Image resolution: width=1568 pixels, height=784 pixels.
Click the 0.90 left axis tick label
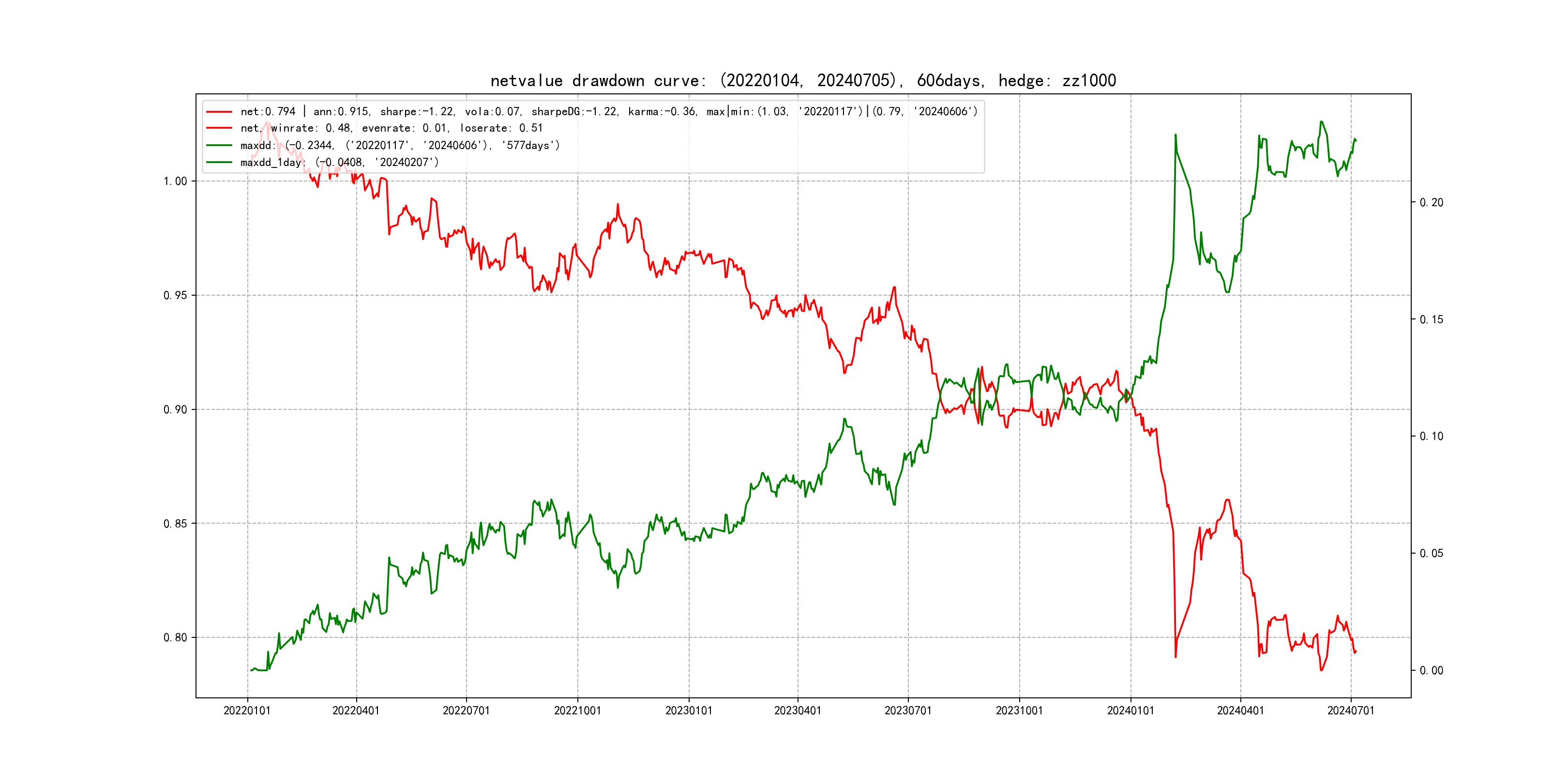click(x=175, y=409)
